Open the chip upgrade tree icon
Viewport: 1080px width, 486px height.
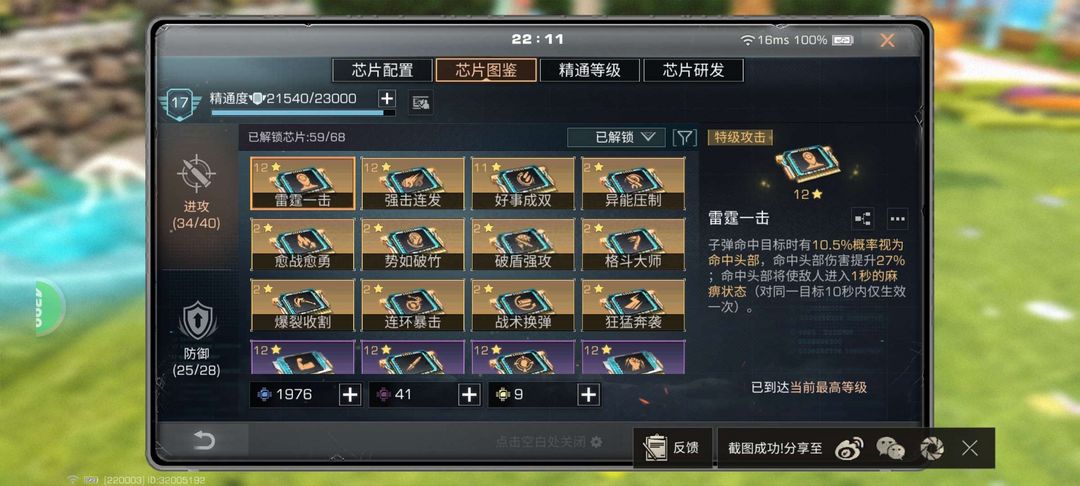(x=862, y=218)
